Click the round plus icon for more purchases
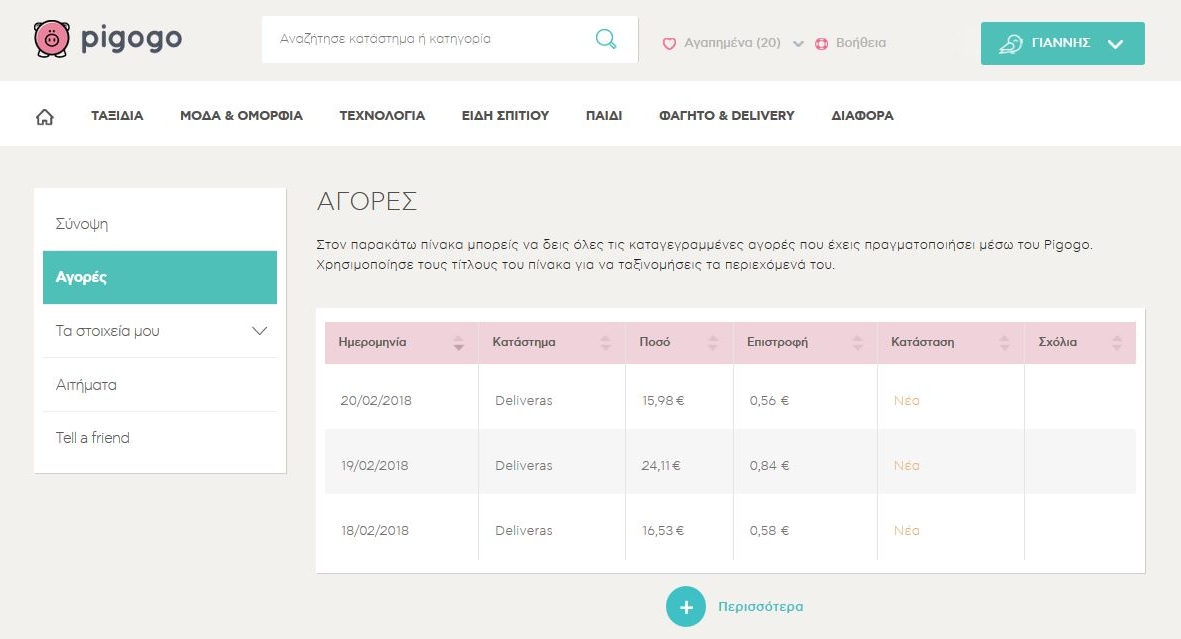This screenshot has height=639, width=1181. (685, 607)
